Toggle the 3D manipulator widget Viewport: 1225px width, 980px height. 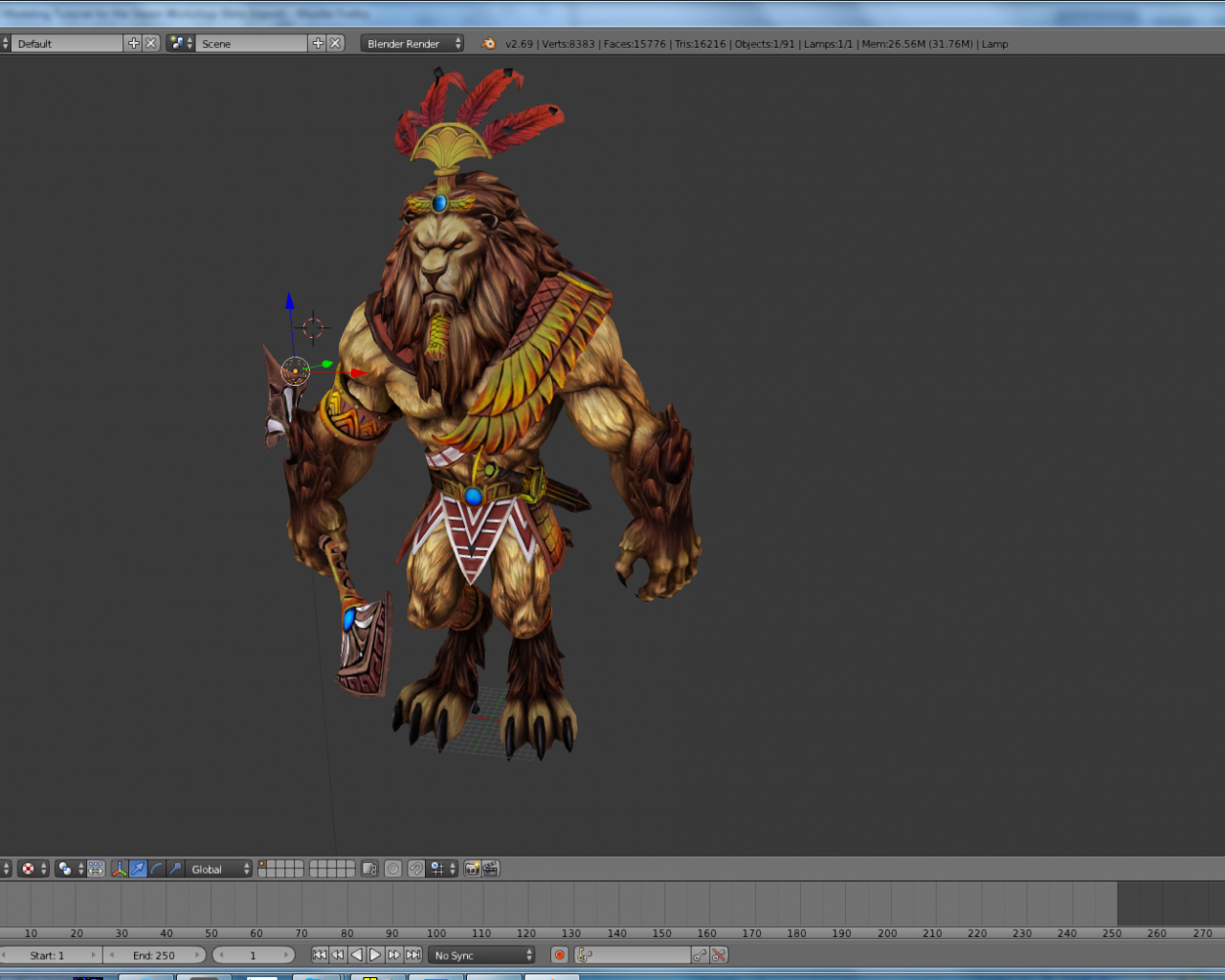click(x=120, y=869)
